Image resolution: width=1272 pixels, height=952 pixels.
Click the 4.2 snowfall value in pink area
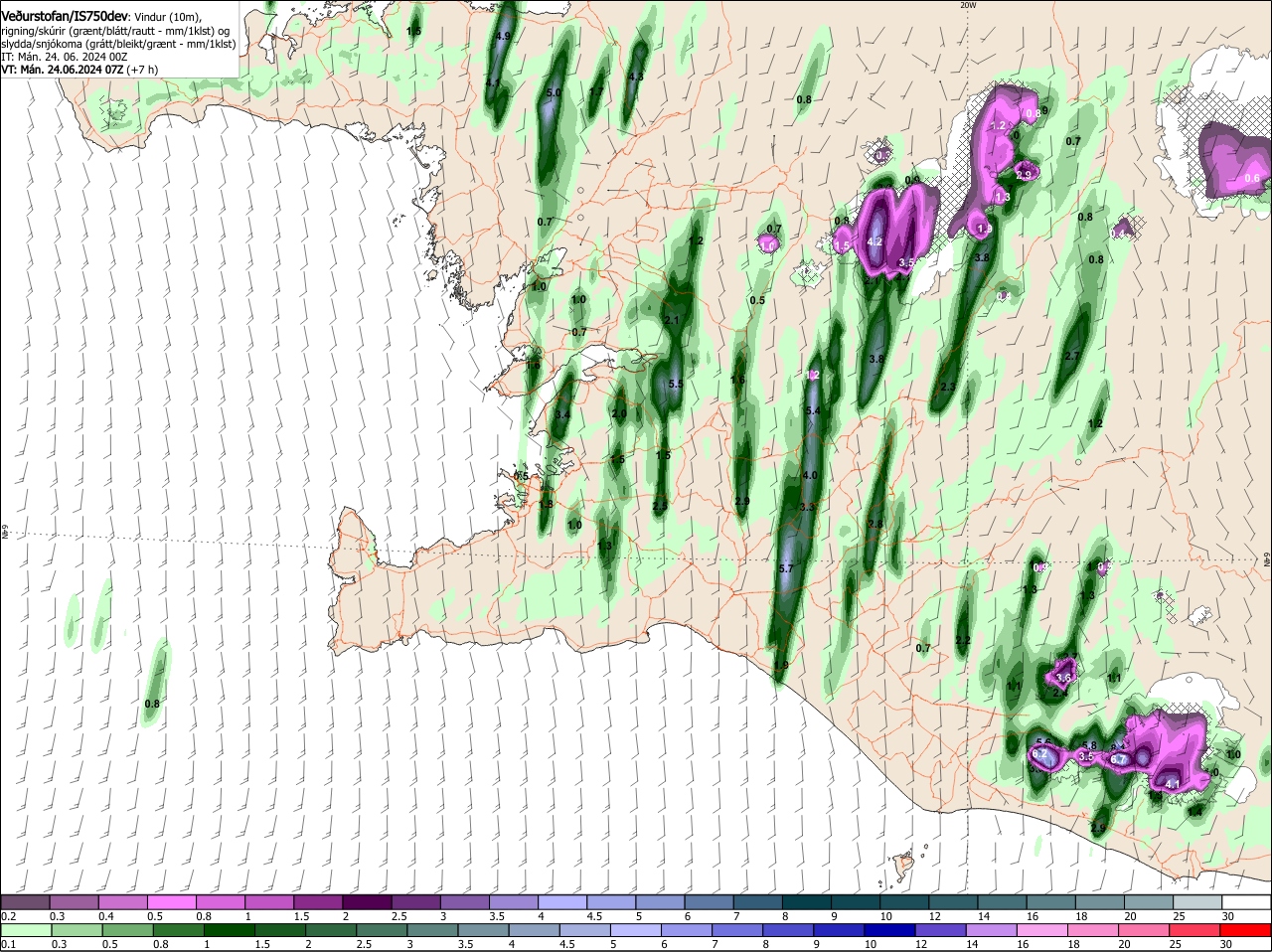click(874, 241)
